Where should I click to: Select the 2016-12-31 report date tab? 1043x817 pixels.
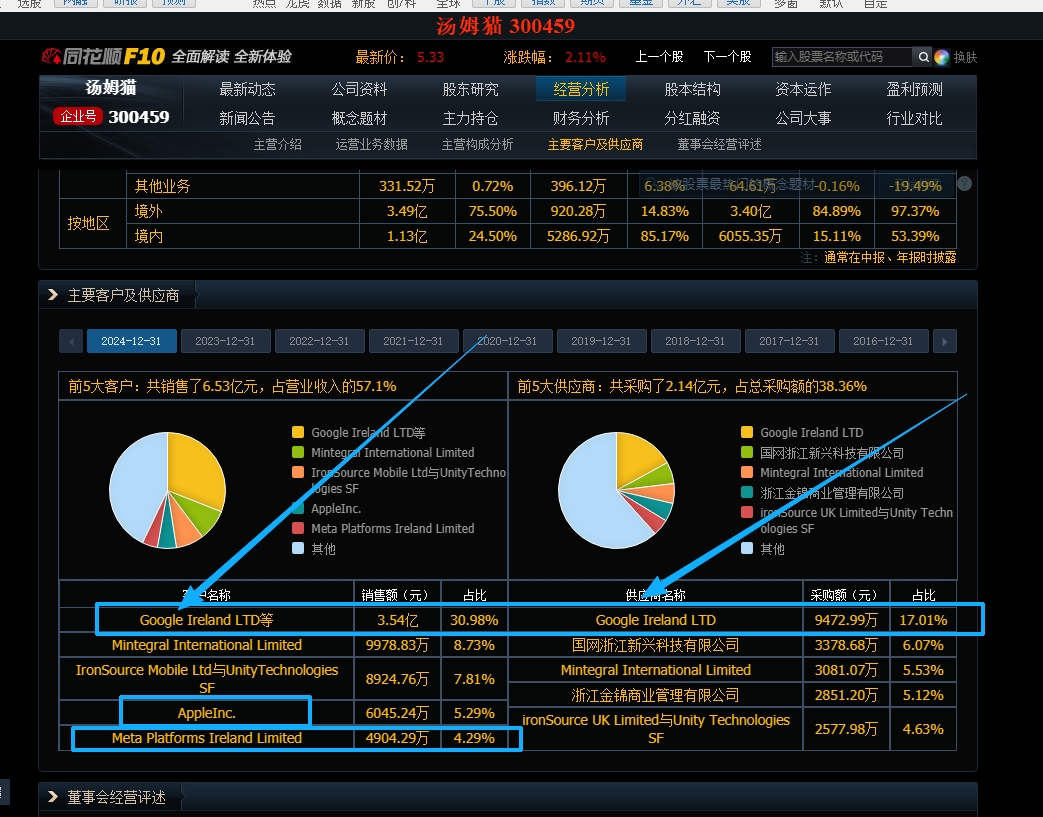pyautogui.click(x=883, y=341)
